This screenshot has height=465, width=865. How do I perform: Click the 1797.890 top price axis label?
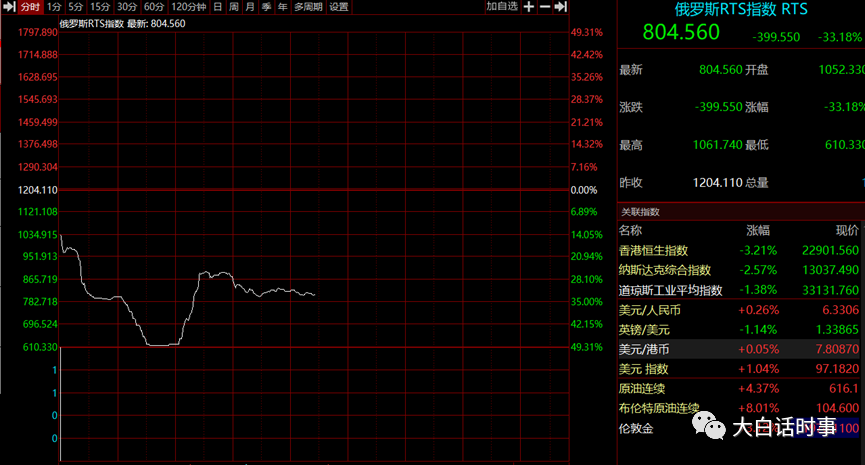[x=38, y=33]
